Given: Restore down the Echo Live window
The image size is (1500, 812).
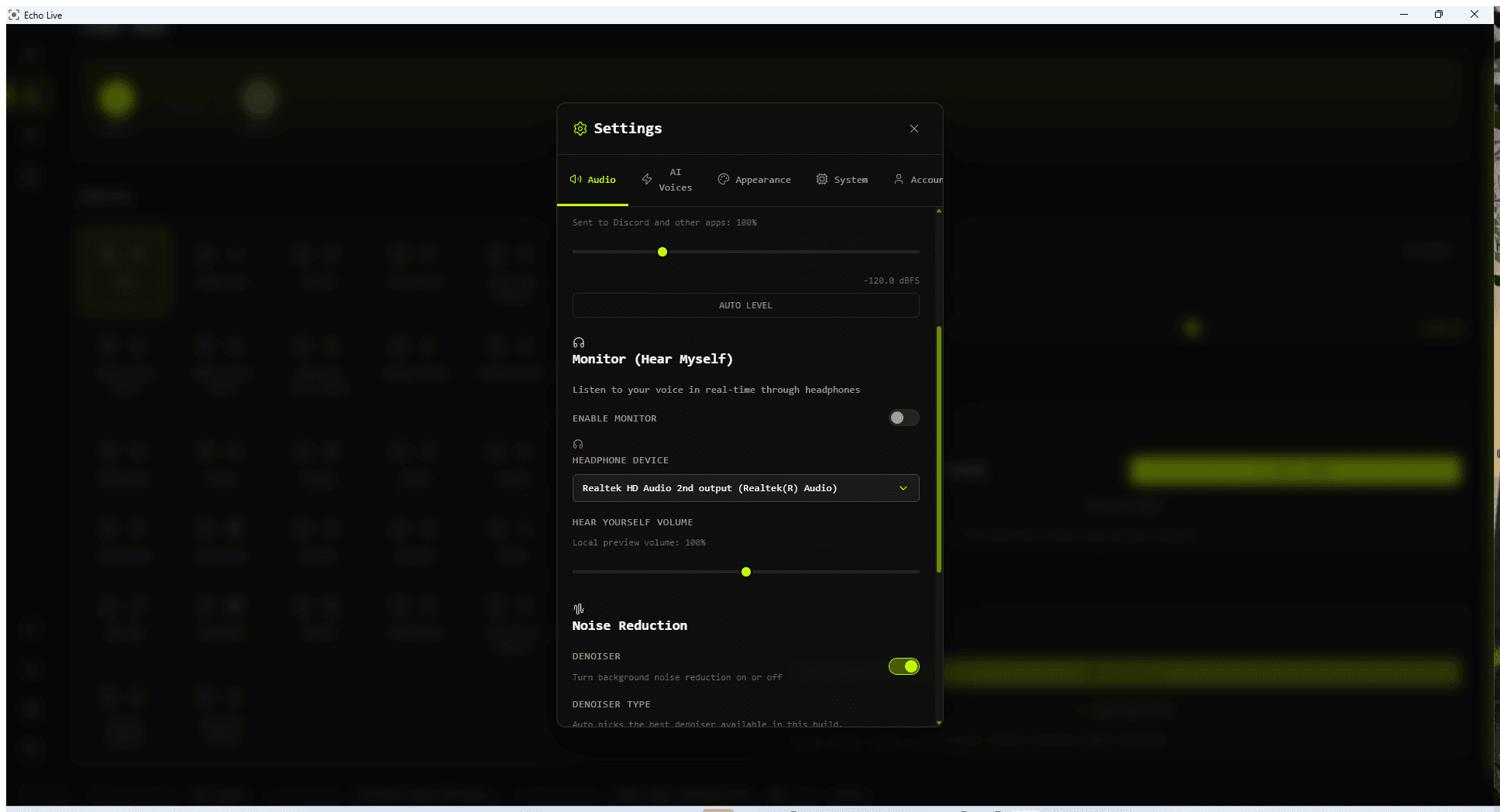Looking at the screenshot, I should tap(1439, 14).
